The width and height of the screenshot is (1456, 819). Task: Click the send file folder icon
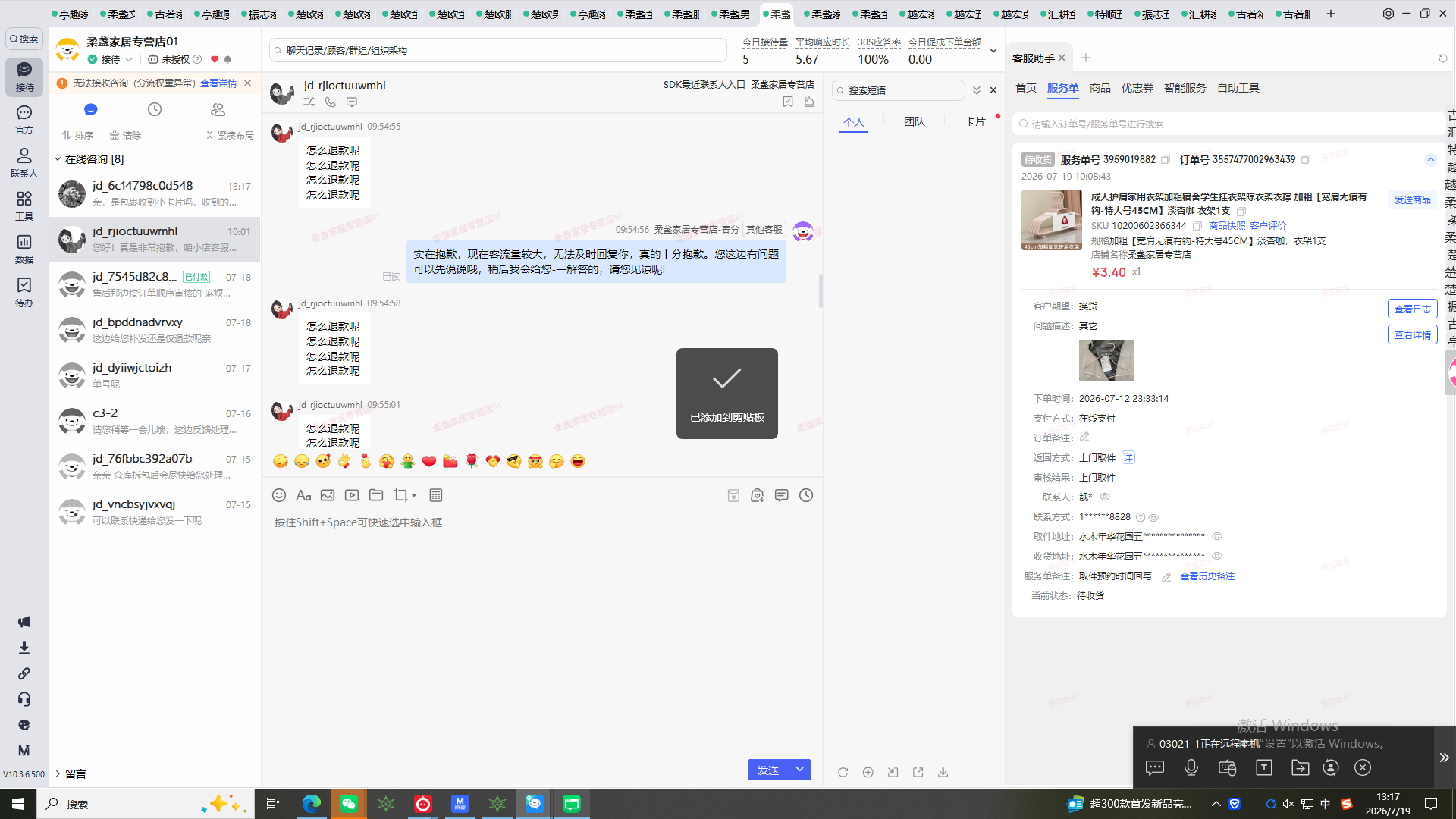click(376, 495)
